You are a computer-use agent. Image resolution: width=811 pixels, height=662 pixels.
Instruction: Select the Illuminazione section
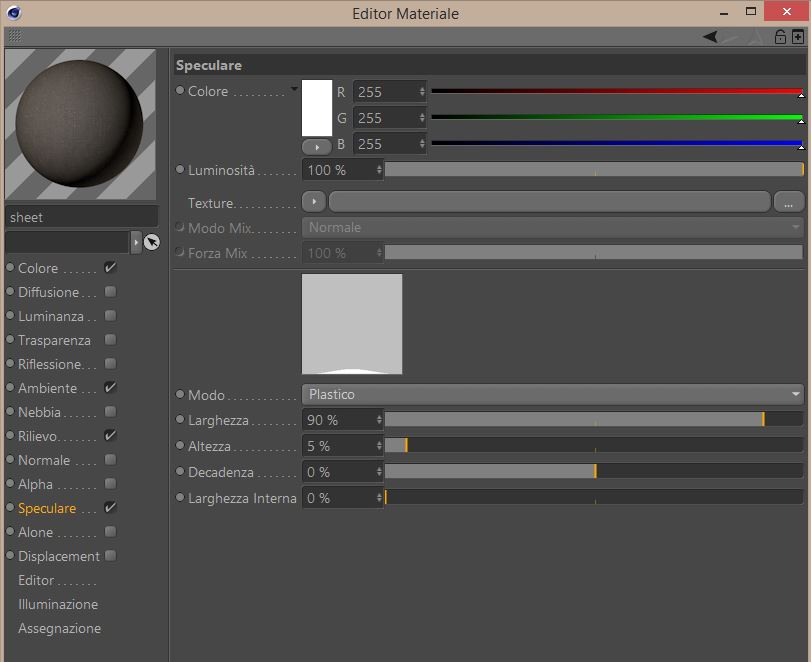click(58, 604)
